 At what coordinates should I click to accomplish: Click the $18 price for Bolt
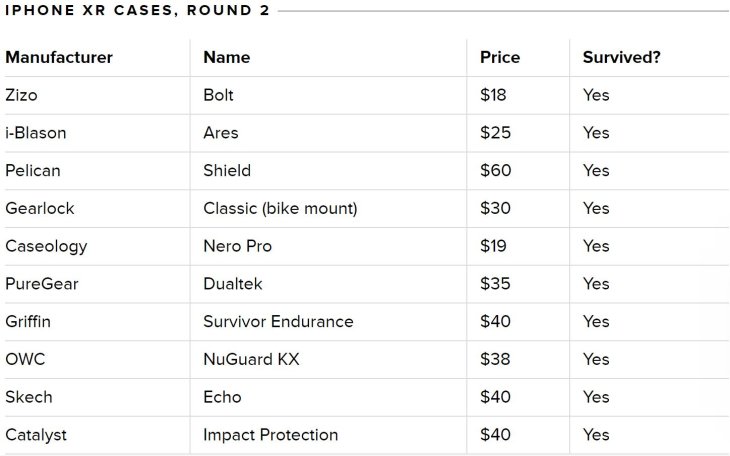click(x=494, y=95)
